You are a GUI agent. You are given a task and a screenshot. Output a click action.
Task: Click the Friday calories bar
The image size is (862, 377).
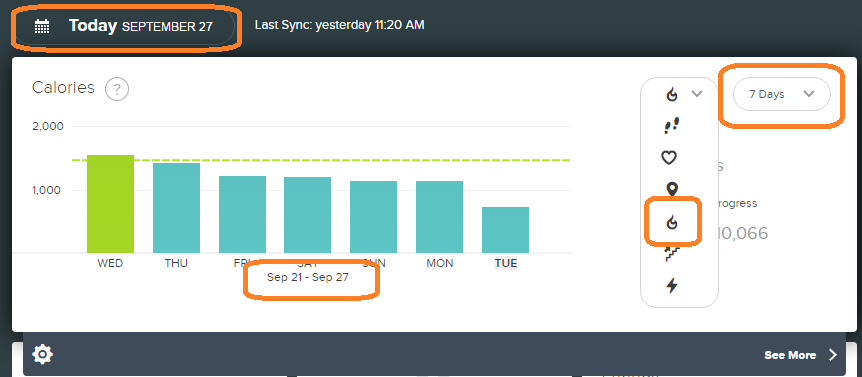(x=242, y=214)
